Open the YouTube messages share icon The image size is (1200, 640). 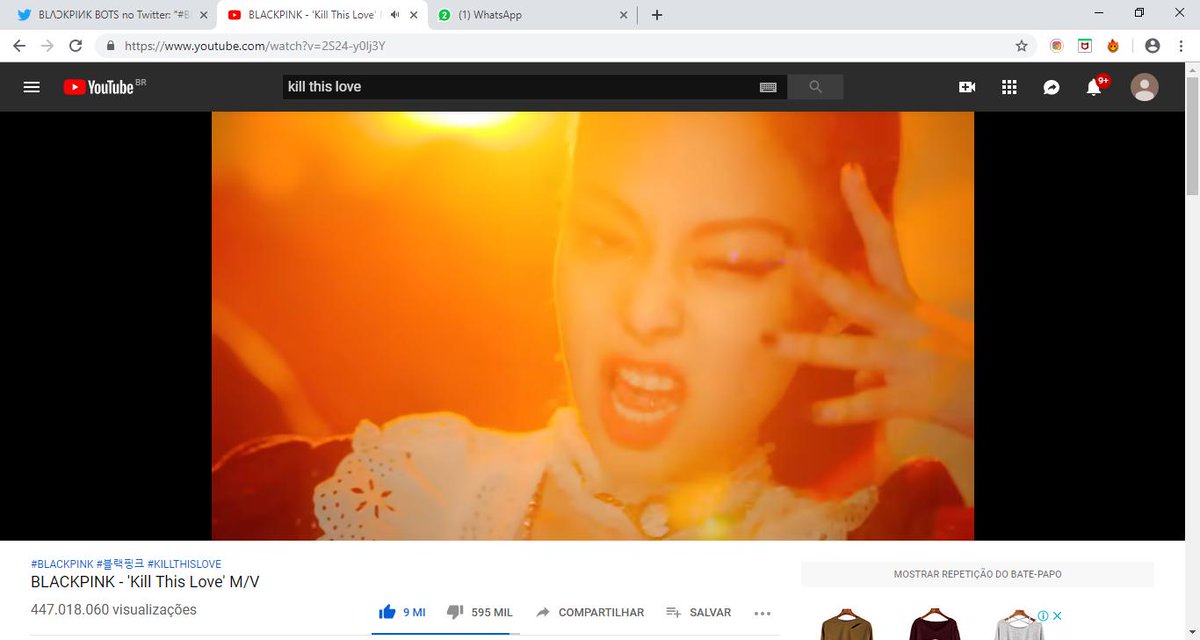(x=1051, y=87)
